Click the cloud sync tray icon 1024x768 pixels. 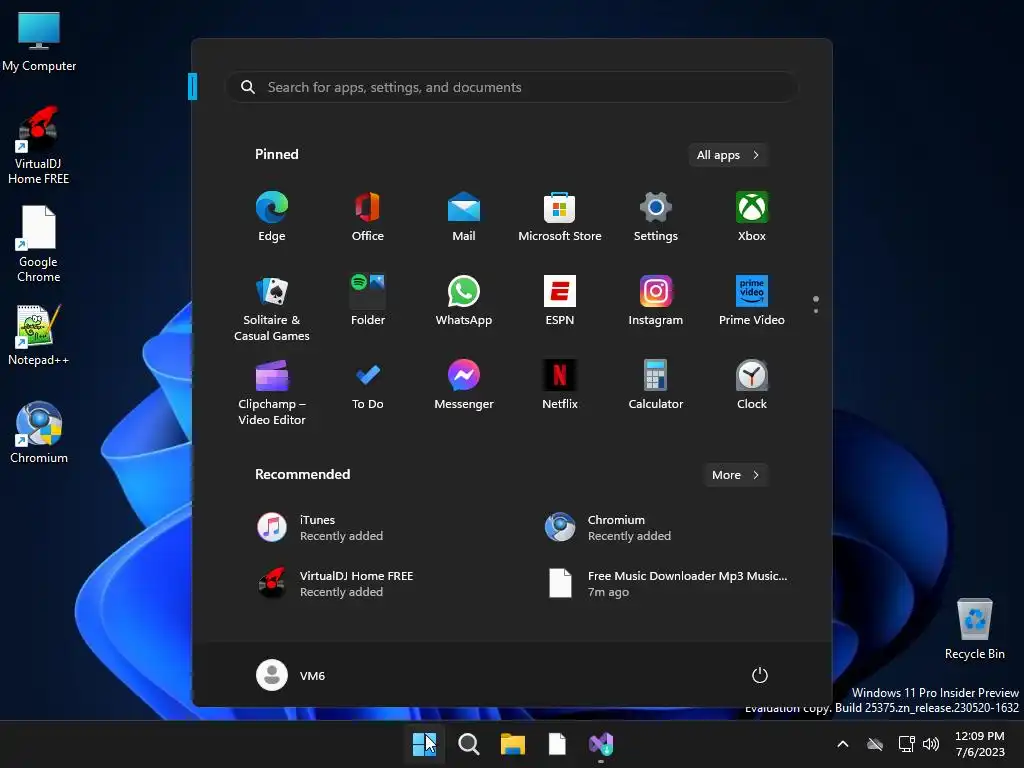pos(874,744)
